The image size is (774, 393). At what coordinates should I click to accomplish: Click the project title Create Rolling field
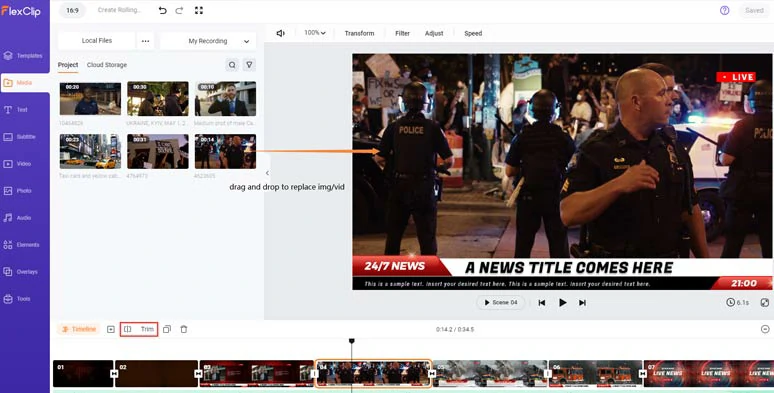[119, 10]
